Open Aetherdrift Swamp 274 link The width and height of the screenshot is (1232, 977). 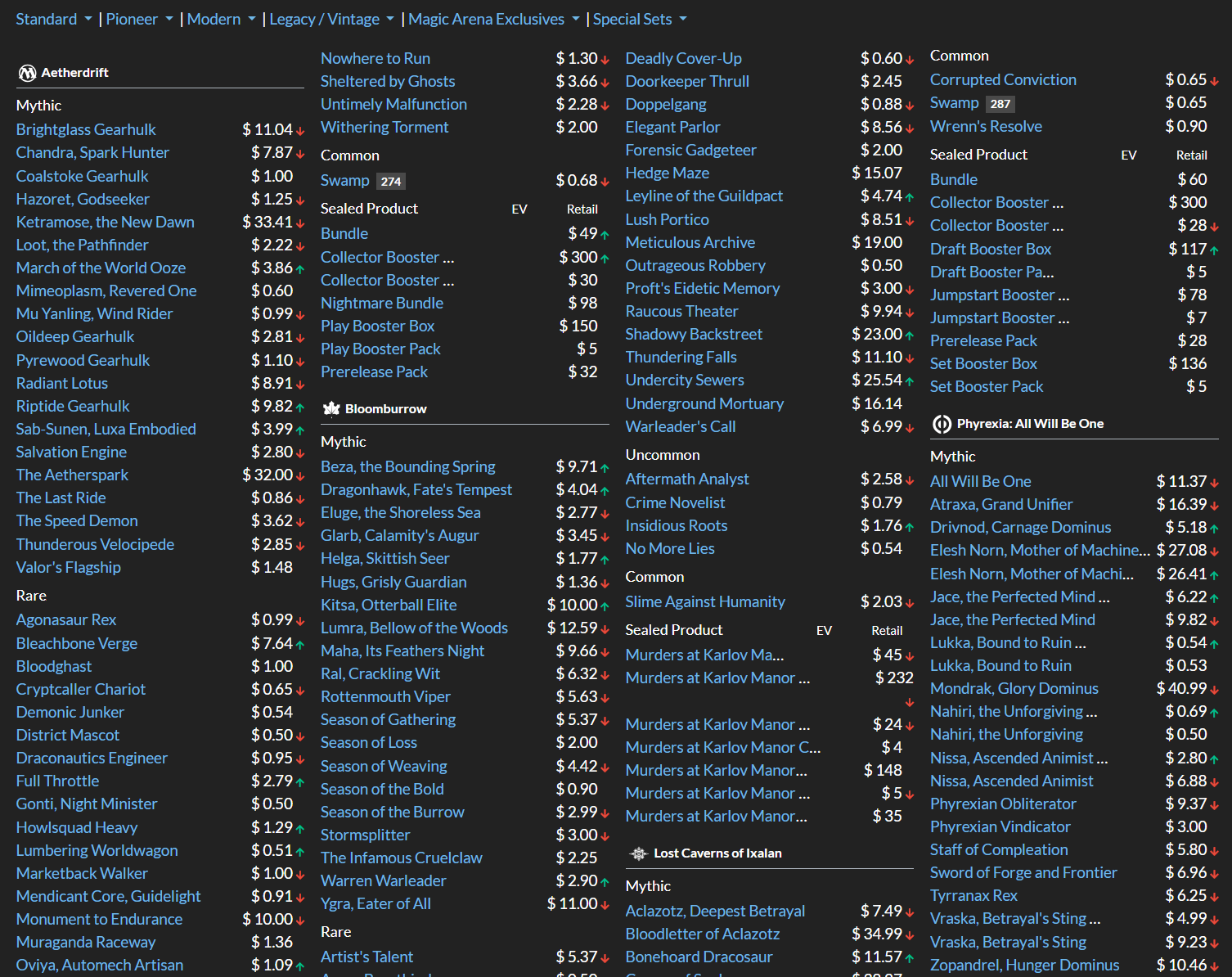(344, 180)
